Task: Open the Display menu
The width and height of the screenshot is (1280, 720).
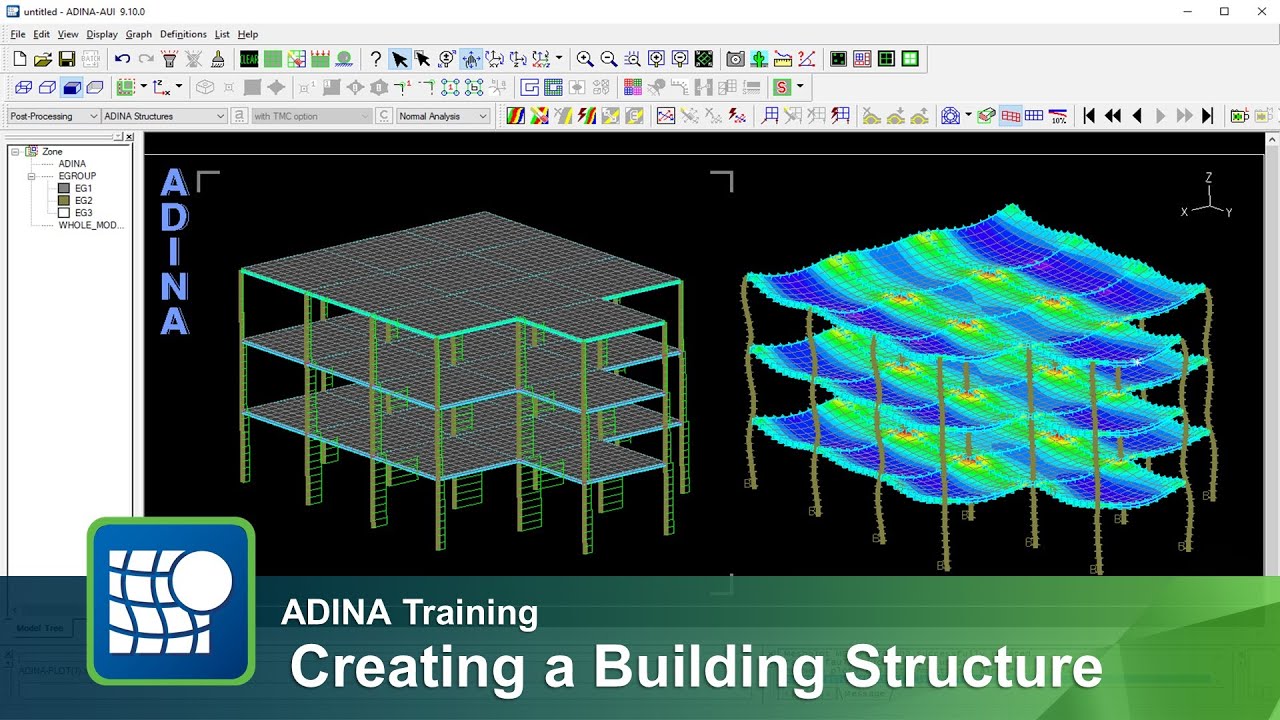Action: click(x=102, y=34)
